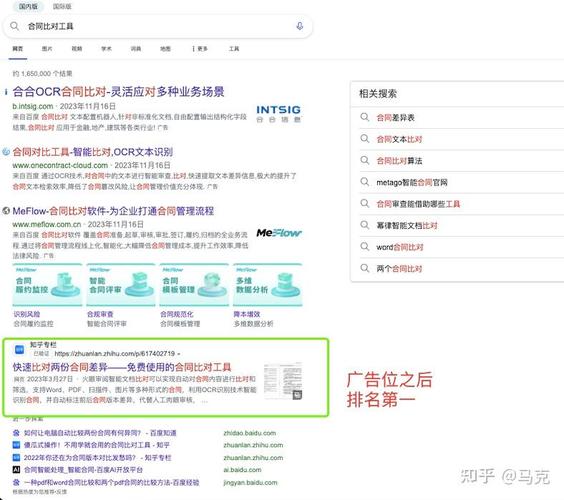Click the 多维数据分析 MeFlow card image

point(268,285)
